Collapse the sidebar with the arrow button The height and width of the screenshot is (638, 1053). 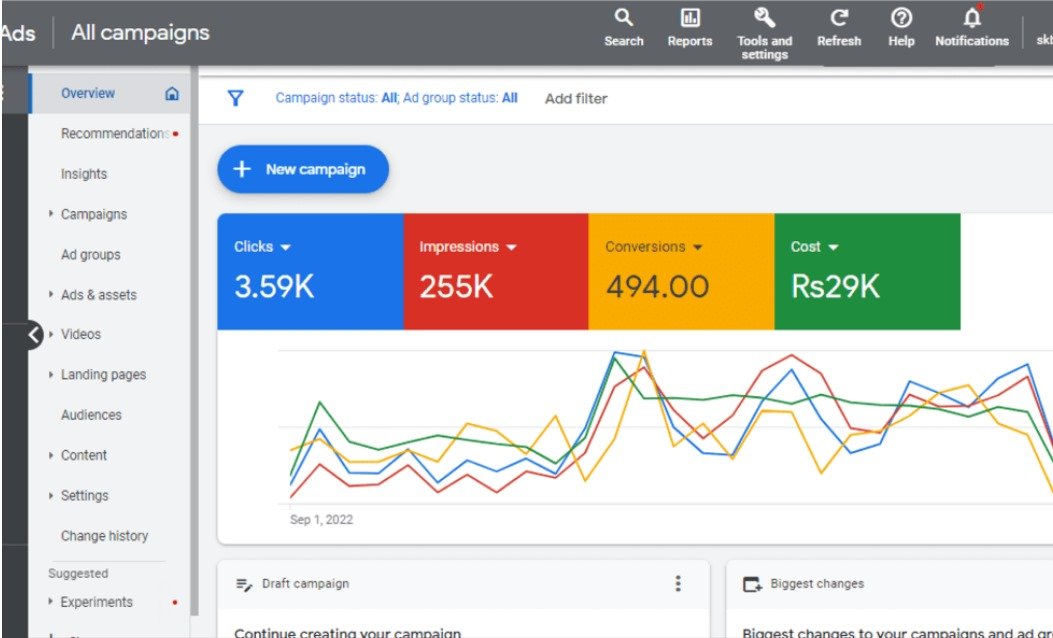coord(34,335)
